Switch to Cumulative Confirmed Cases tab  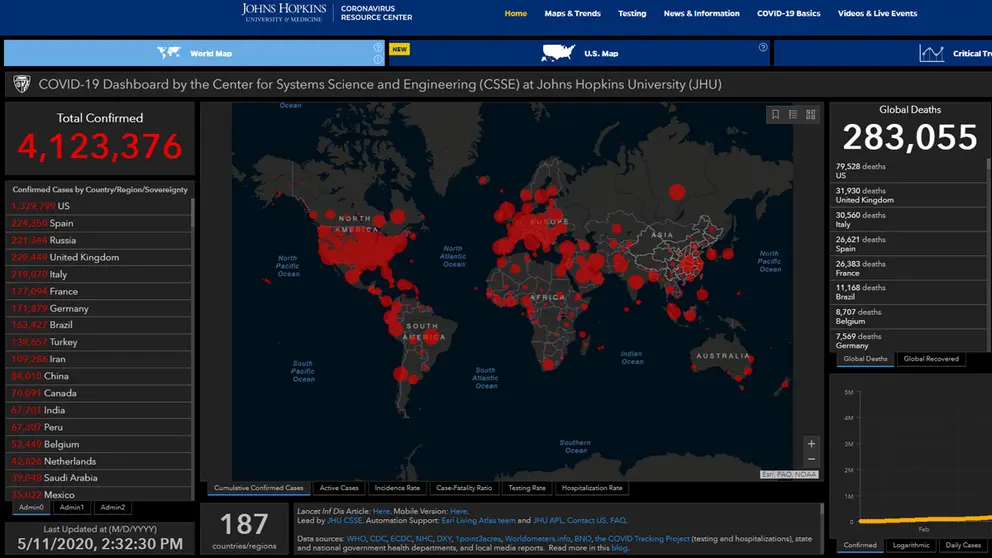[259, 488]
